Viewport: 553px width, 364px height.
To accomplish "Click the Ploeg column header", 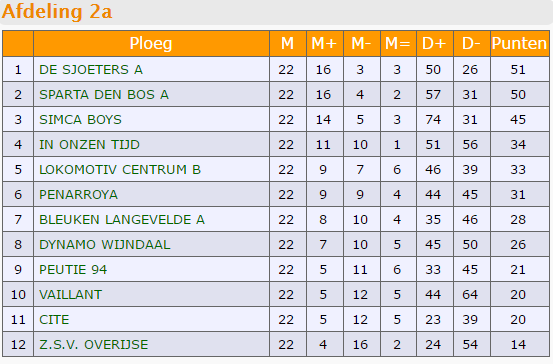I will 151,44.
